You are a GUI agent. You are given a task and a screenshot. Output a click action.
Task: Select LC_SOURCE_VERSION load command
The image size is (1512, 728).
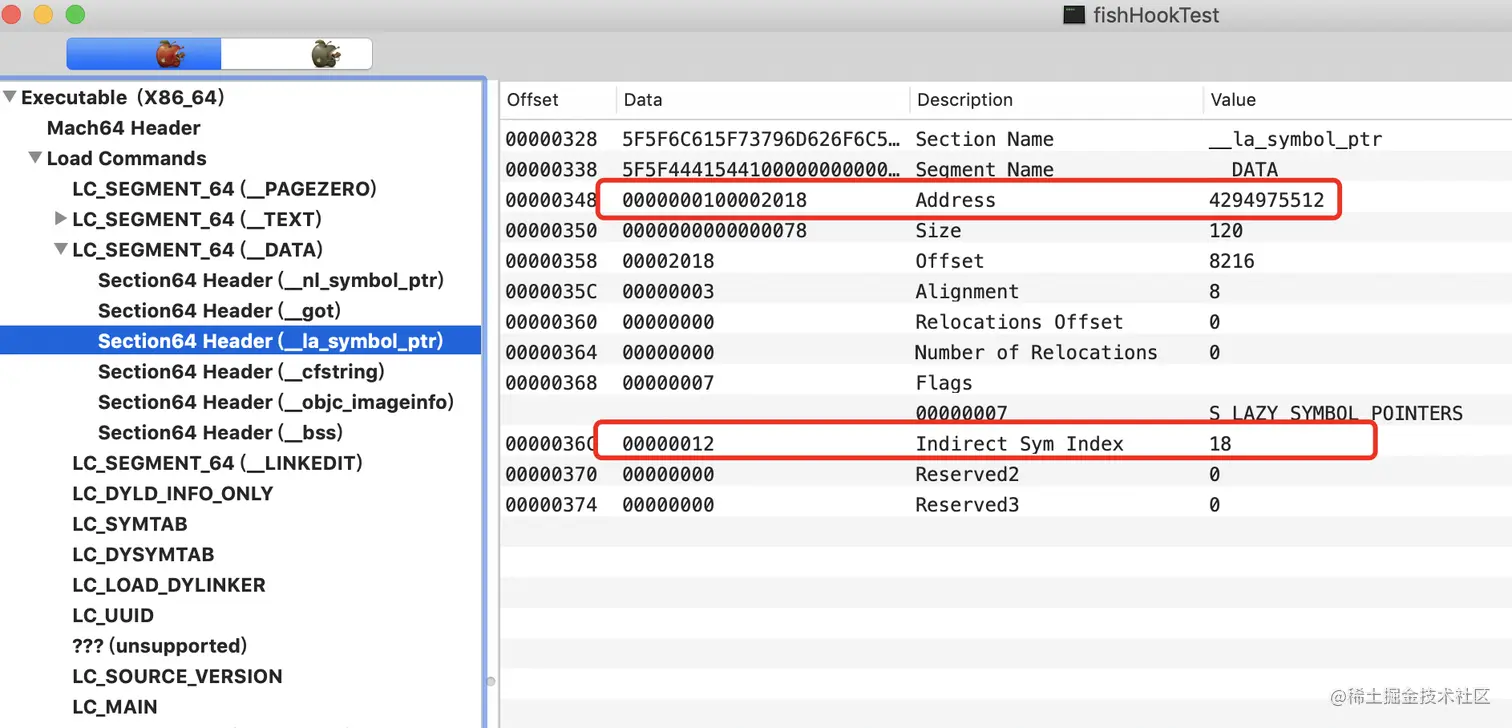(177, 676)
